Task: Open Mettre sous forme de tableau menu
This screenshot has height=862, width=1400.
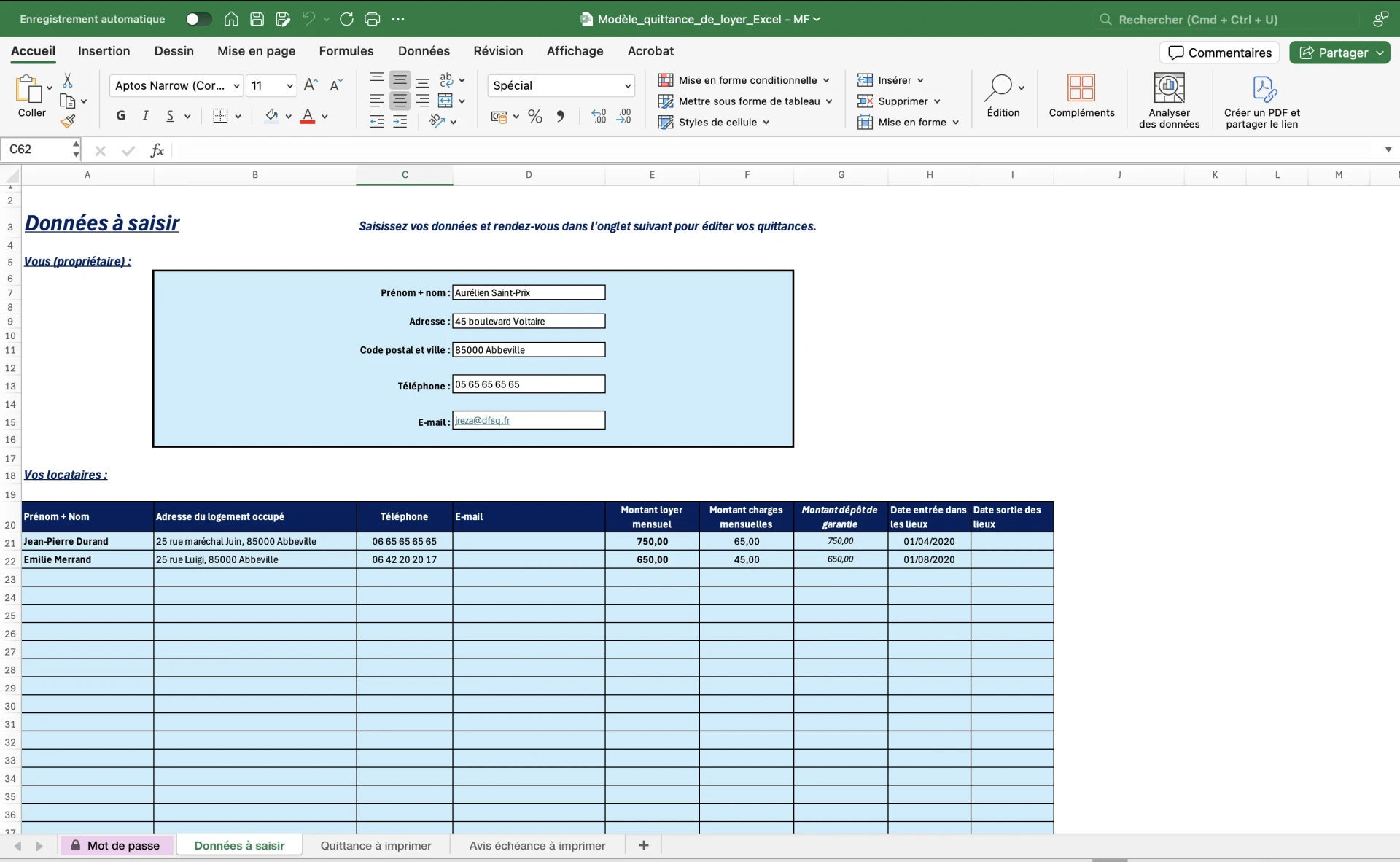Action: pyautogui.click(x=745, y=101)
